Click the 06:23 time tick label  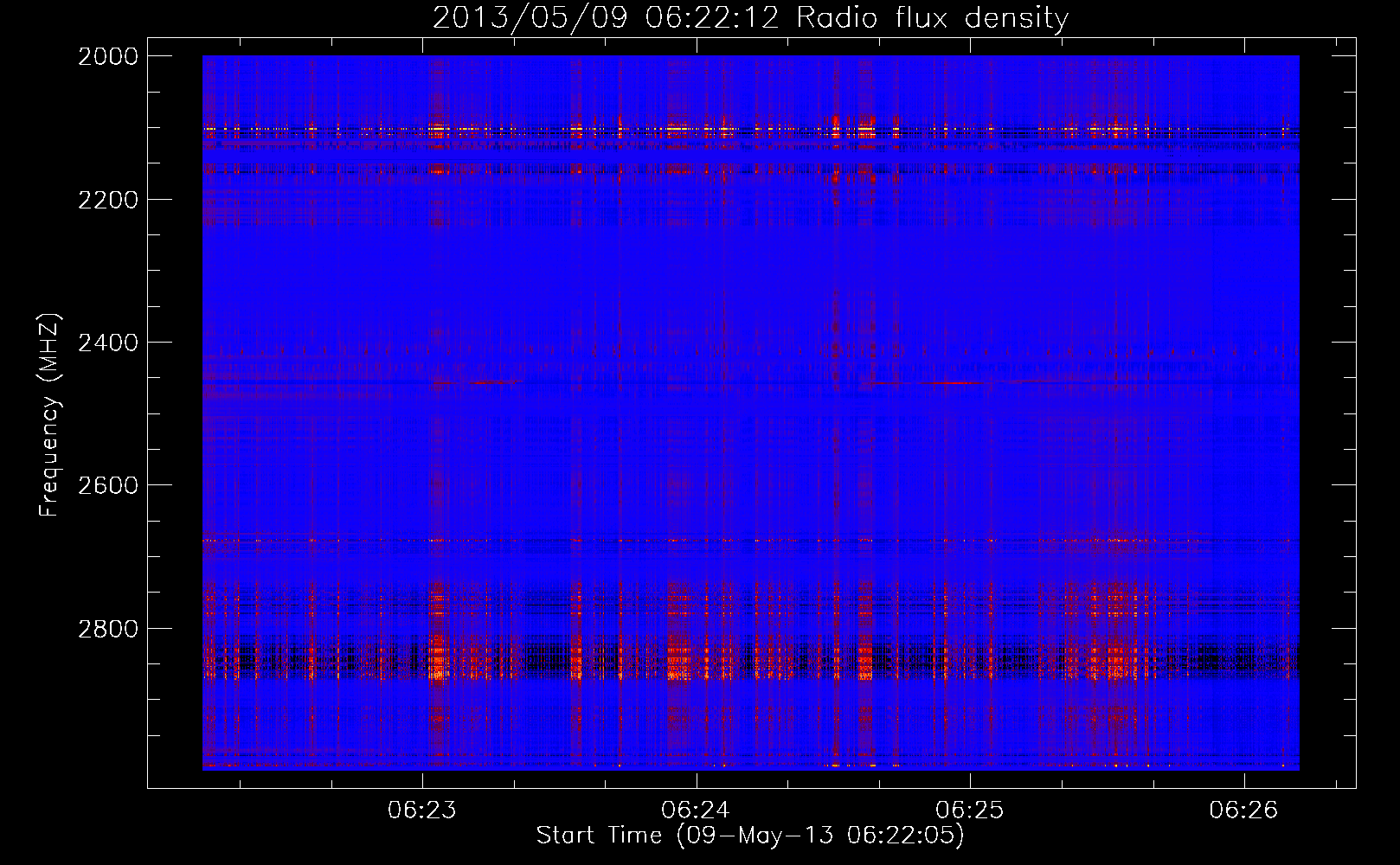point(422,811)
